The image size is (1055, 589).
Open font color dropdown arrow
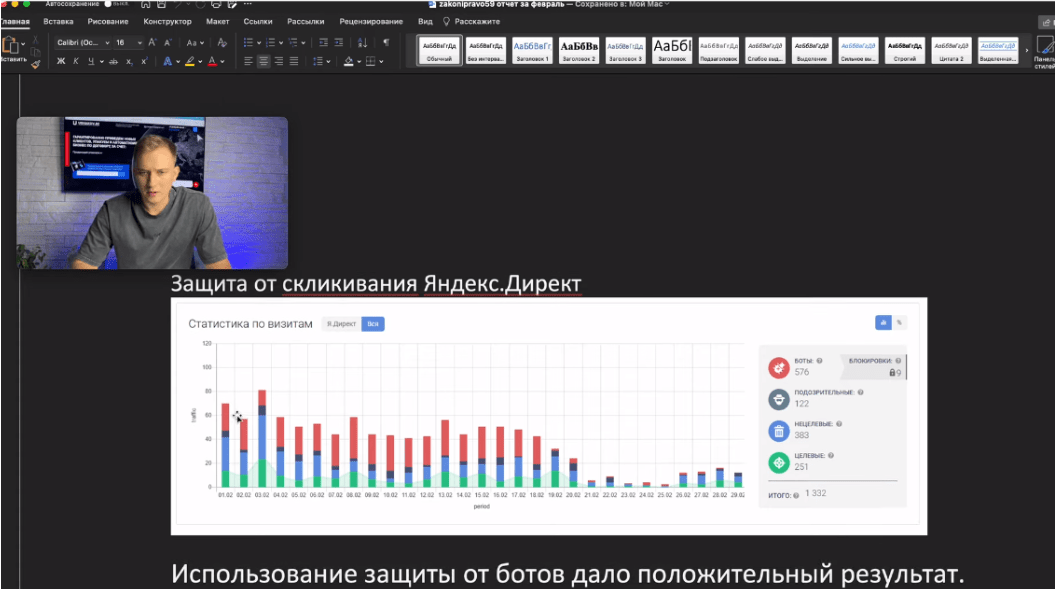click(x=223, y=61)
